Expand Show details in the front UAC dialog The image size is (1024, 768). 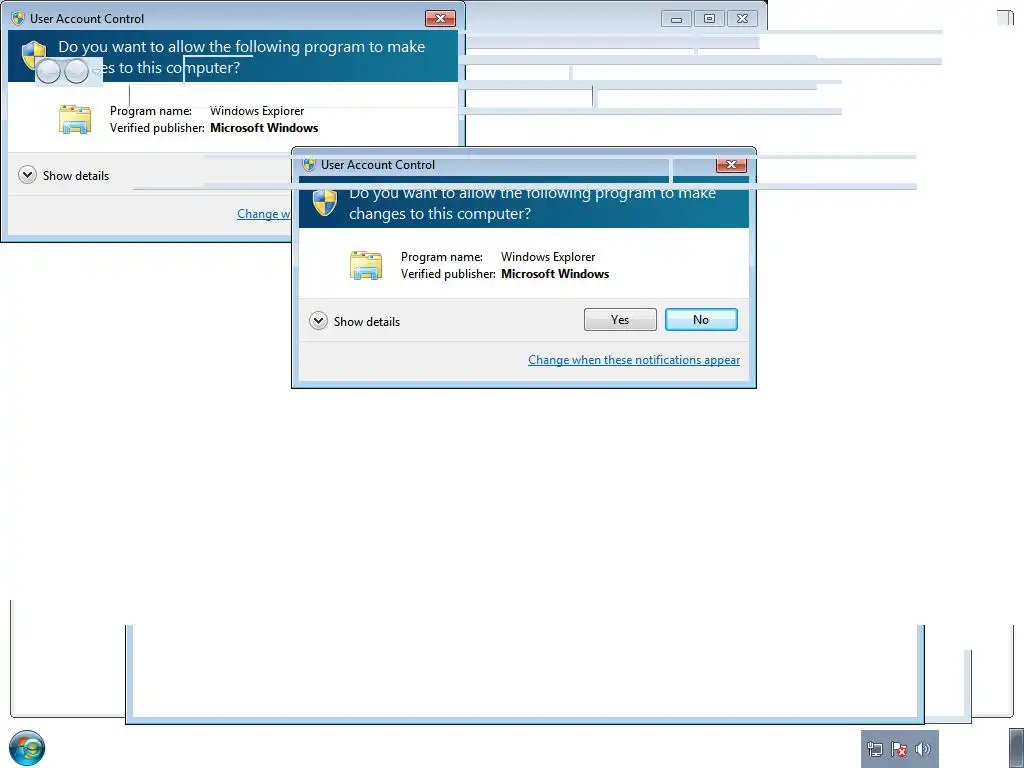[355, 321]
